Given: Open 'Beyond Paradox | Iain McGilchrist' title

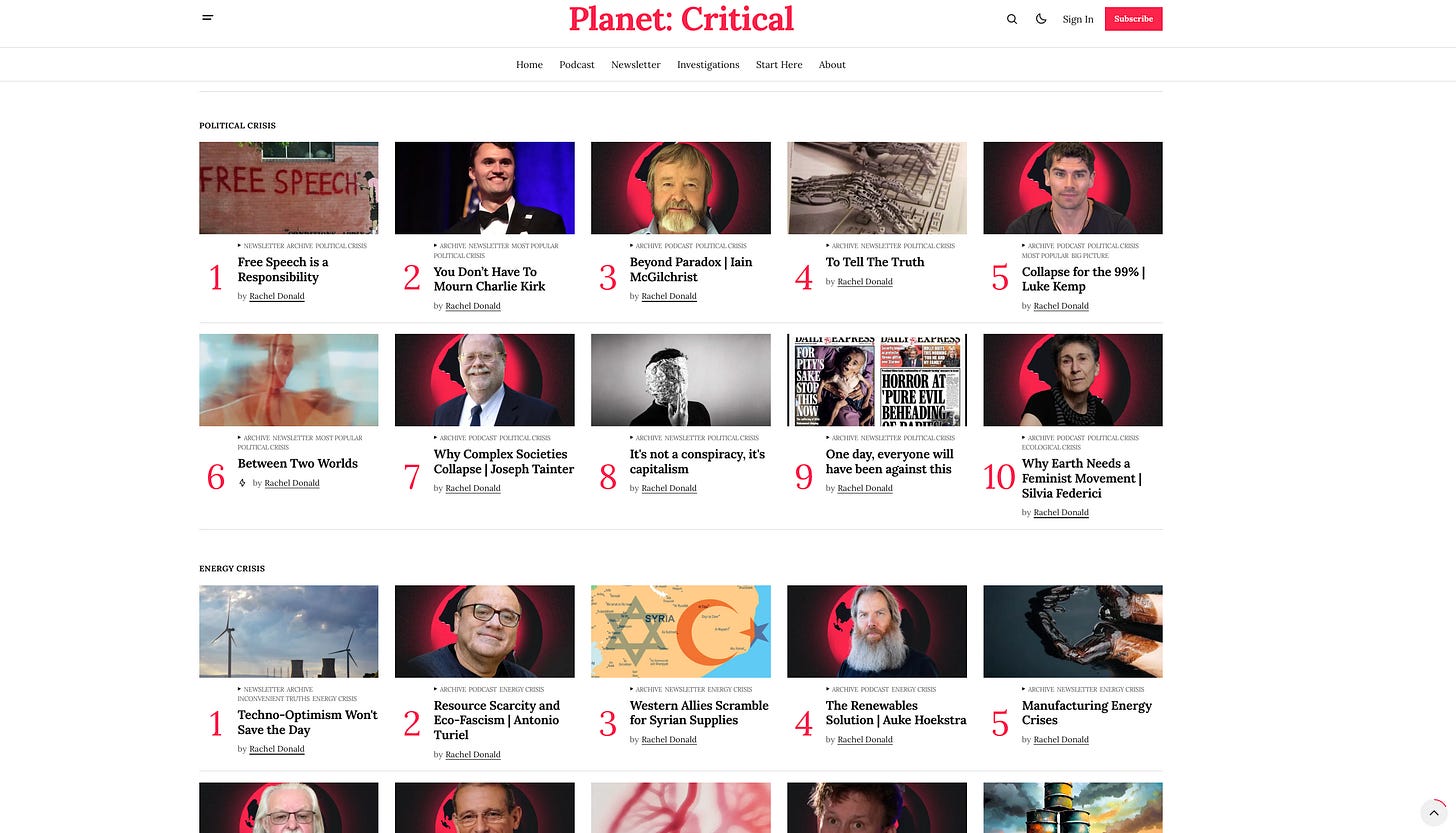Looking at the screenshot, I should [x=691, y=270].
